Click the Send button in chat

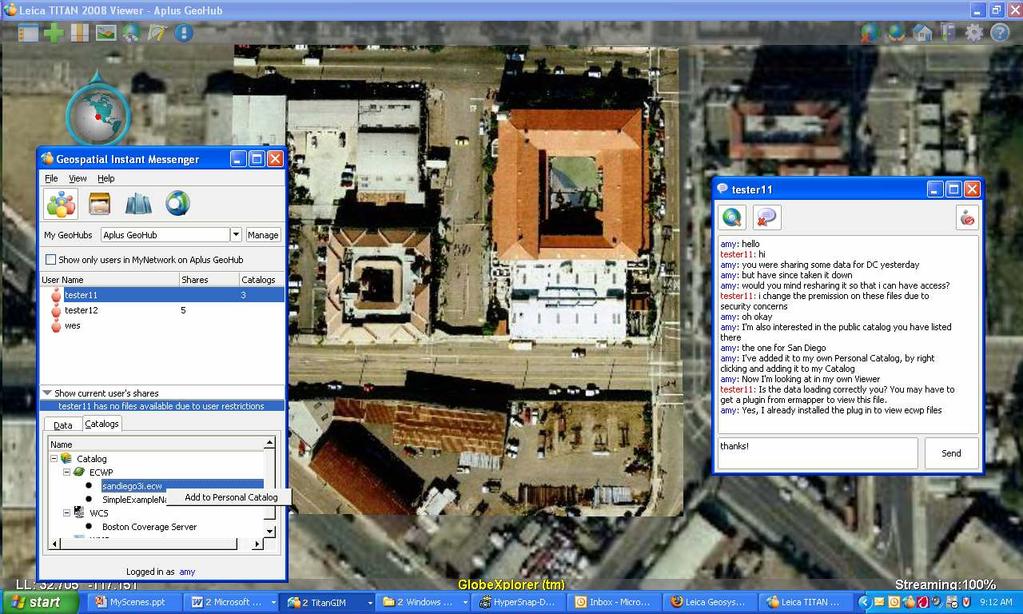(951, 453)
